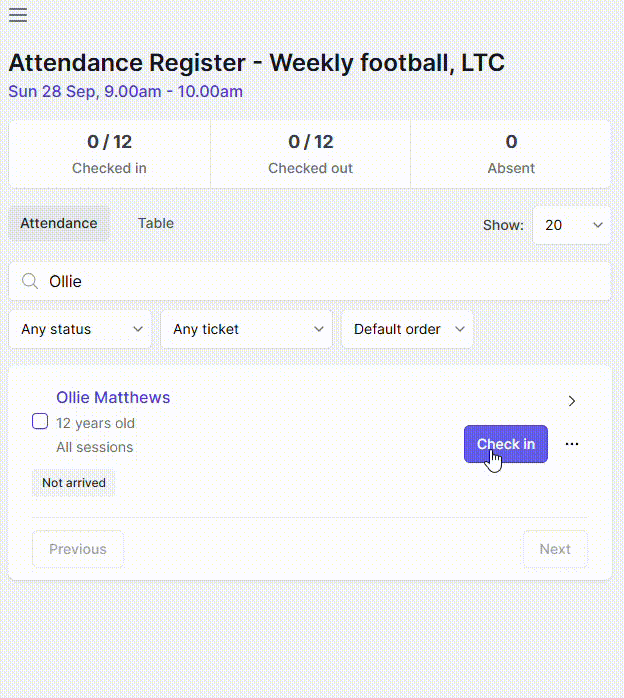The height and width of the screenshot is (698, 624).
Task: Open the Any ticket filter dropdown
Action: [246, 329]
